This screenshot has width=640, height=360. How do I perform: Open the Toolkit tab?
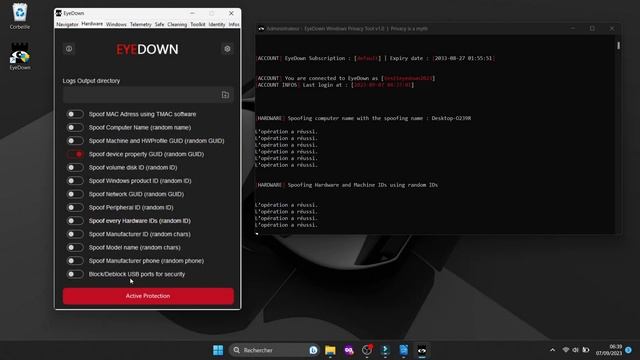point(198,24)
